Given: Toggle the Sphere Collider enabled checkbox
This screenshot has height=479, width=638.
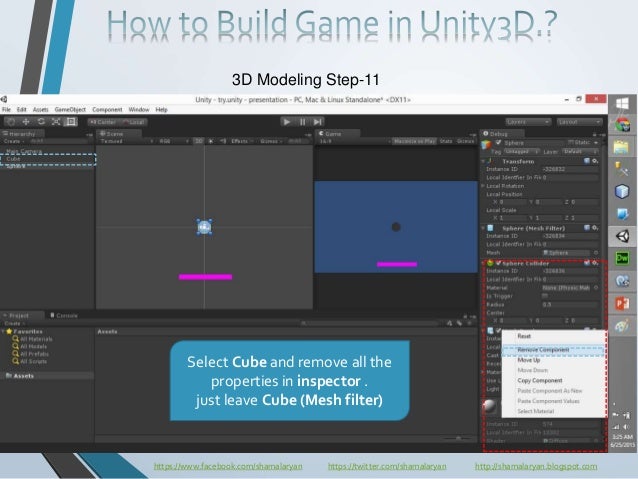Looking at the screenshot, I should point(498,263).
